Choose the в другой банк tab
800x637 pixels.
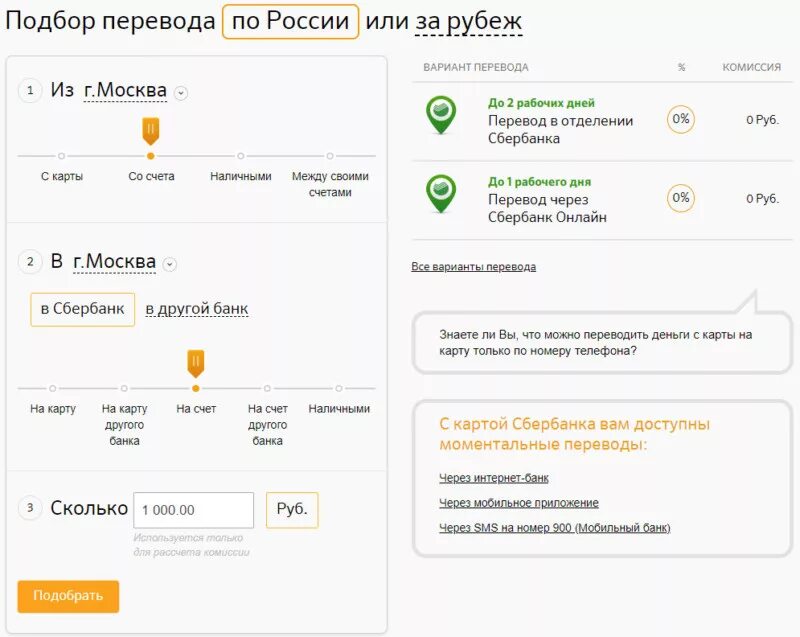point(197,309)
